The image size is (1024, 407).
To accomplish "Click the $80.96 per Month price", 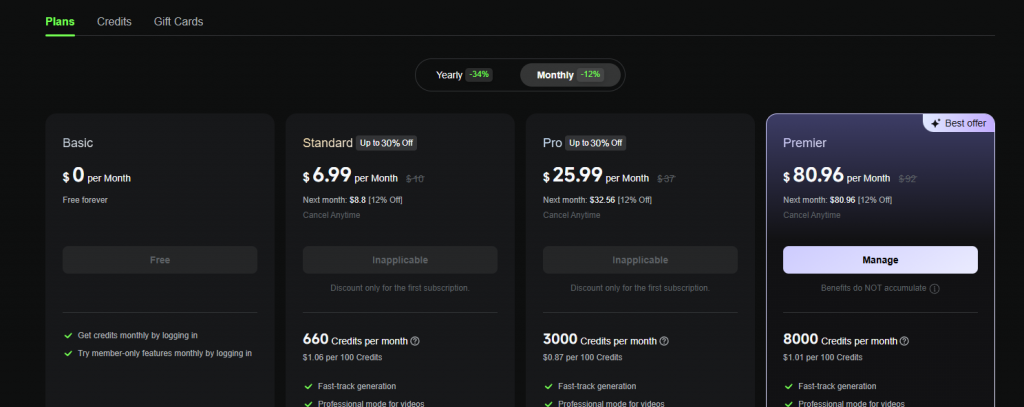I will click(837, 175).
